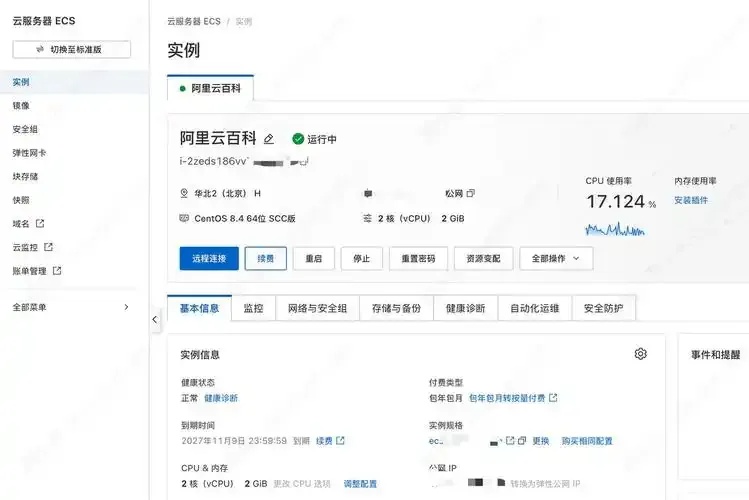Click the 健康诊断 link beside 正常
Image resolution: width=749 pixels, height=500 pixels.
pos(221,398)
